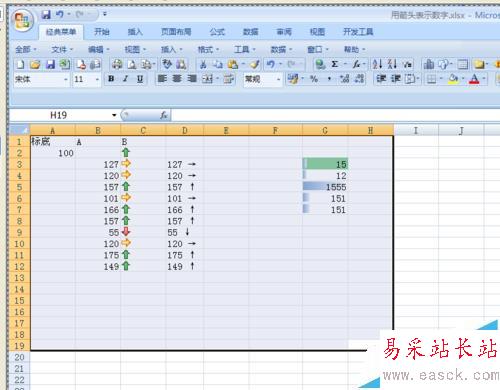Click the Select All corner button
500x390 pixels.
click(19, 130)
